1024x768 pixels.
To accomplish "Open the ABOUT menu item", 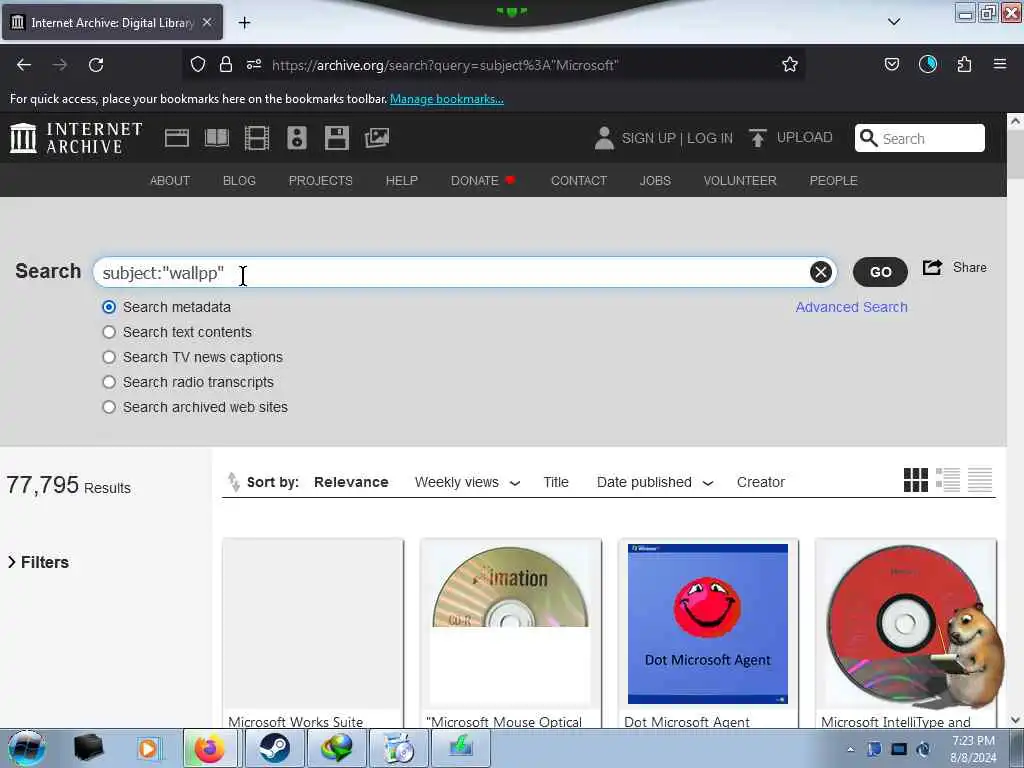I will pyautogui.click(x=170, y=181).
